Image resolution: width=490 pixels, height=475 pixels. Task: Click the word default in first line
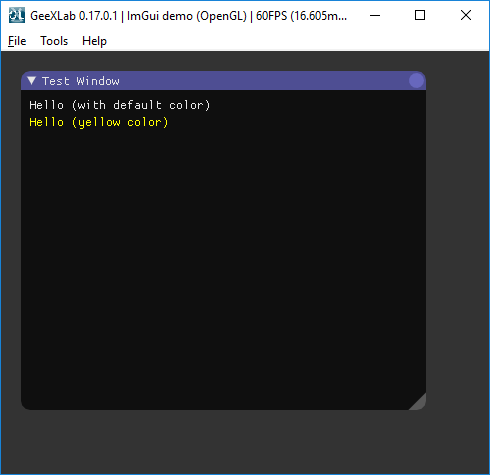pyautogui.click(x=137, y=105)
